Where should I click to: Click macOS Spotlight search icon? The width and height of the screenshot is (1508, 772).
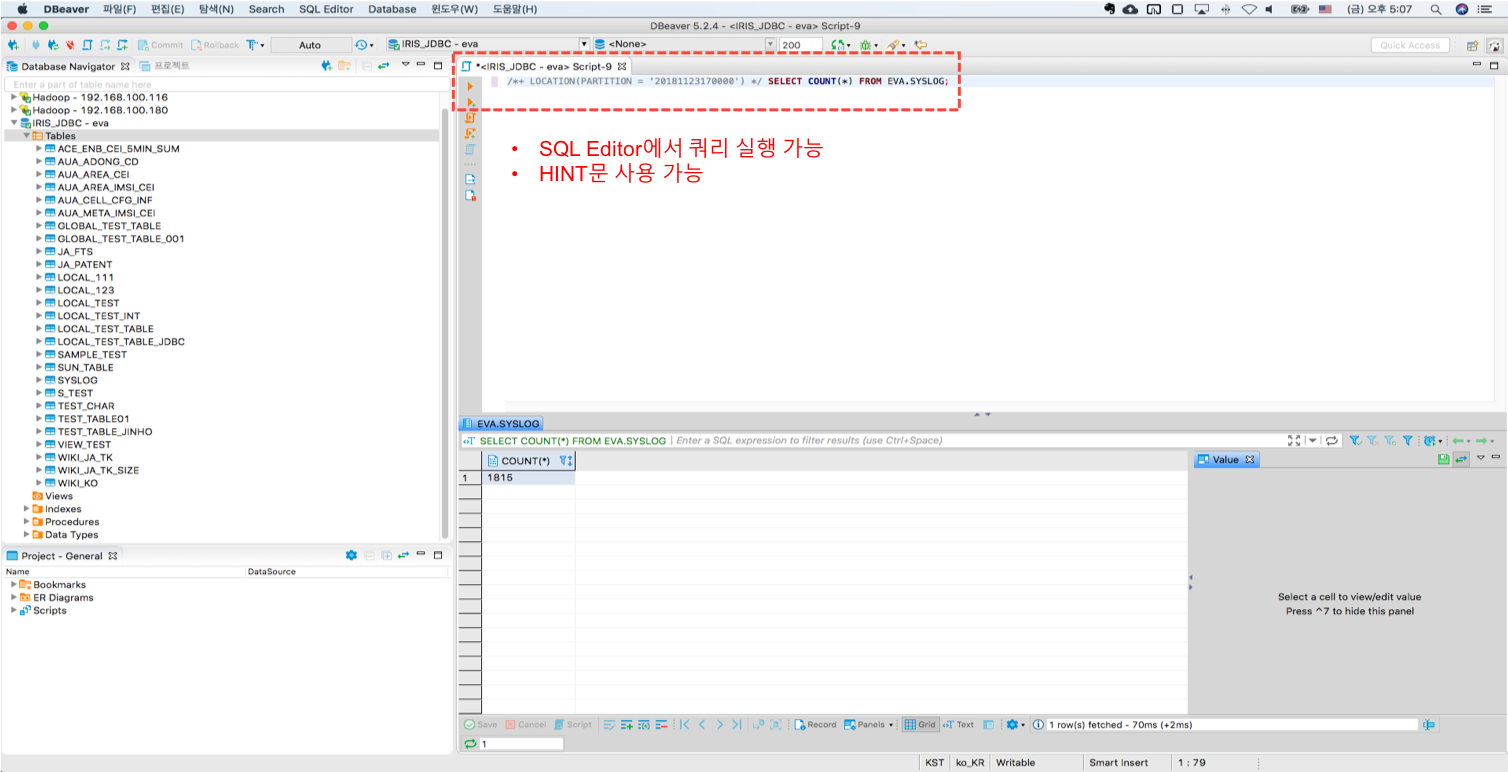click(1436, 9)
